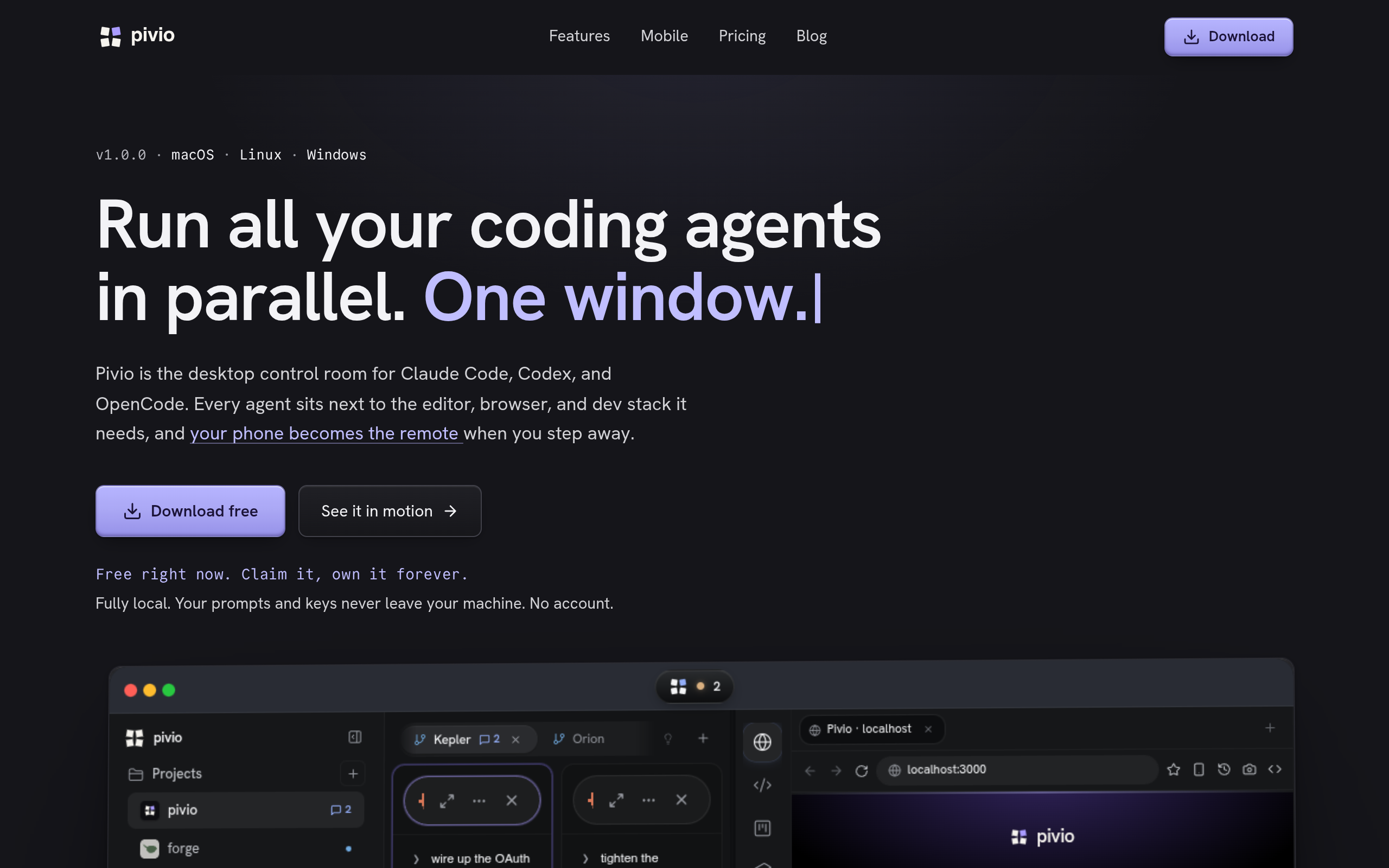Maximize the 'tighten the' agent pane
Image resolution: width=1389 pixels, height=868 pixels.
(x=616, y=800)
